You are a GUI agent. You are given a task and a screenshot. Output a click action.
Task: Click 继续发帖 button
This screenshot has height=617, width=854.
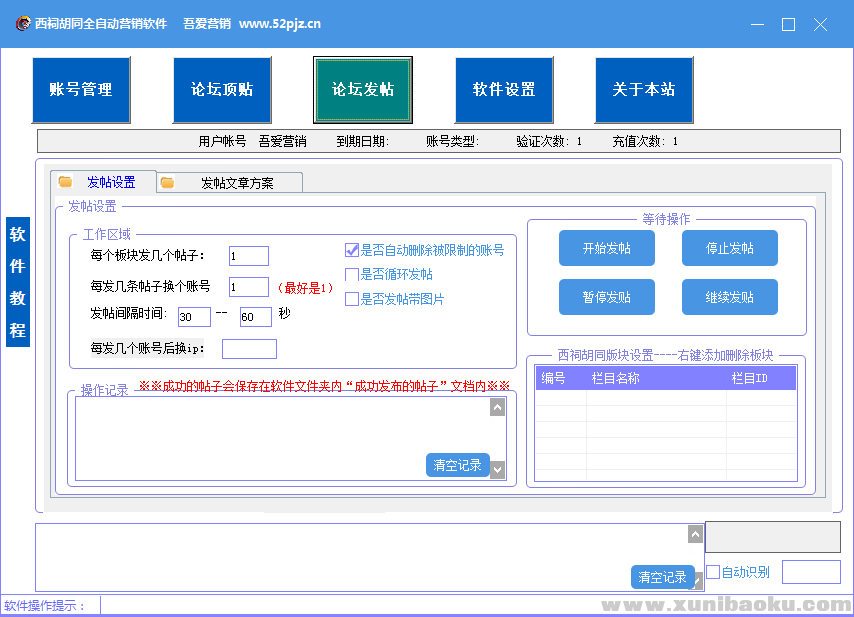(729, 297)
